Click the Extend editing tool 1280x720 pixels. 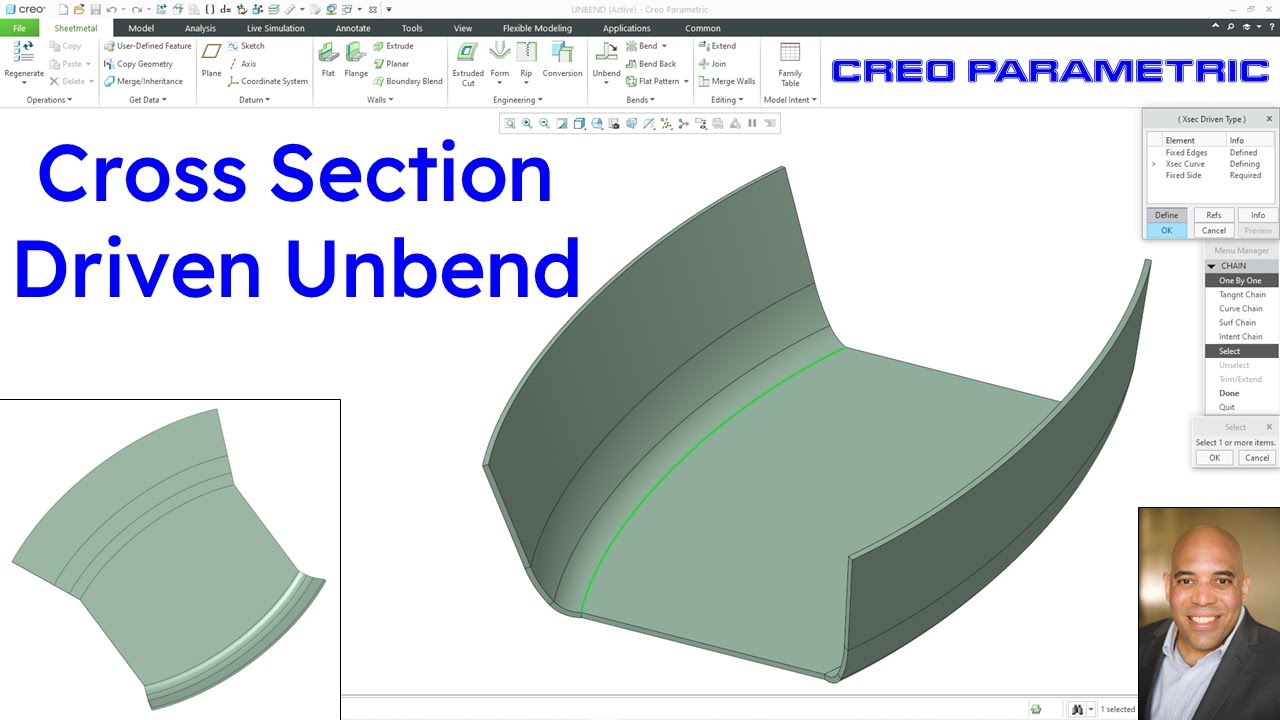[x=717, y=46]
